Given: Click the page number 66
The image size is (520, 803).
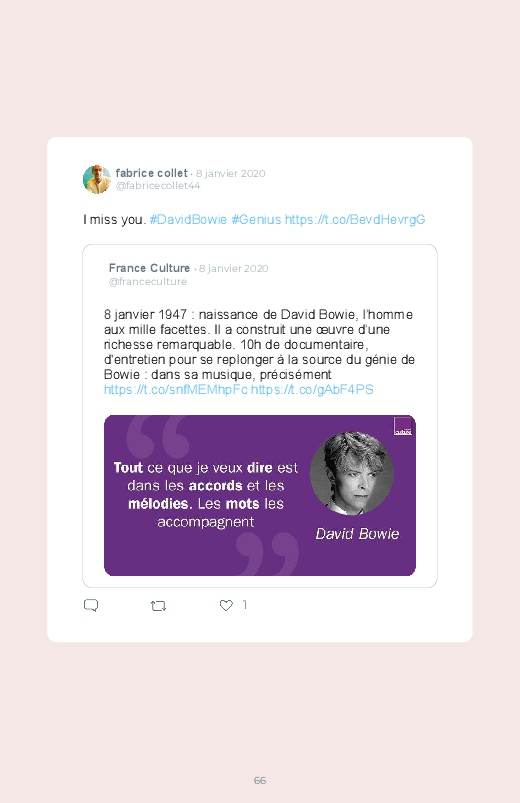Looking at the screenshot, I should 260,780.
